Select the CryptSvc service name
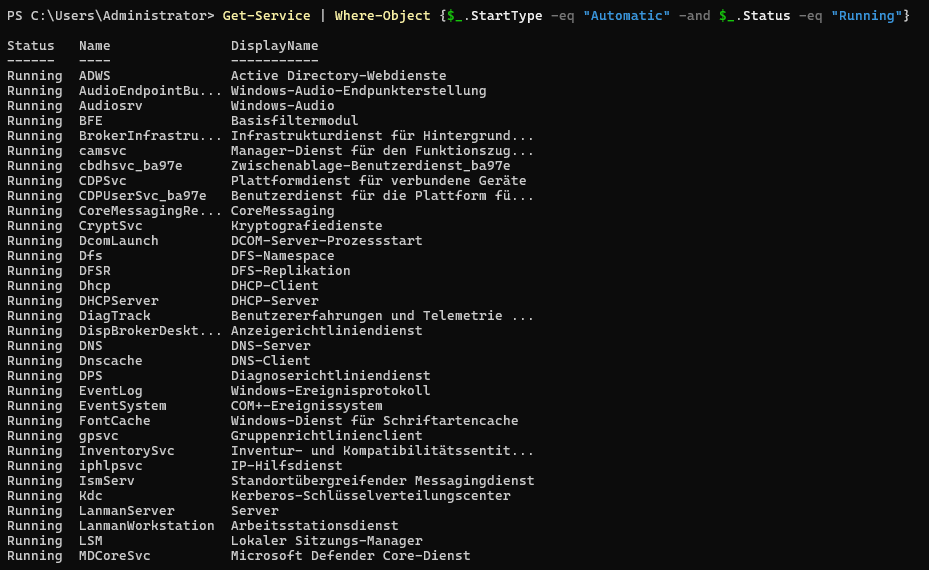 pyautogui.click(x=111, y=226)
